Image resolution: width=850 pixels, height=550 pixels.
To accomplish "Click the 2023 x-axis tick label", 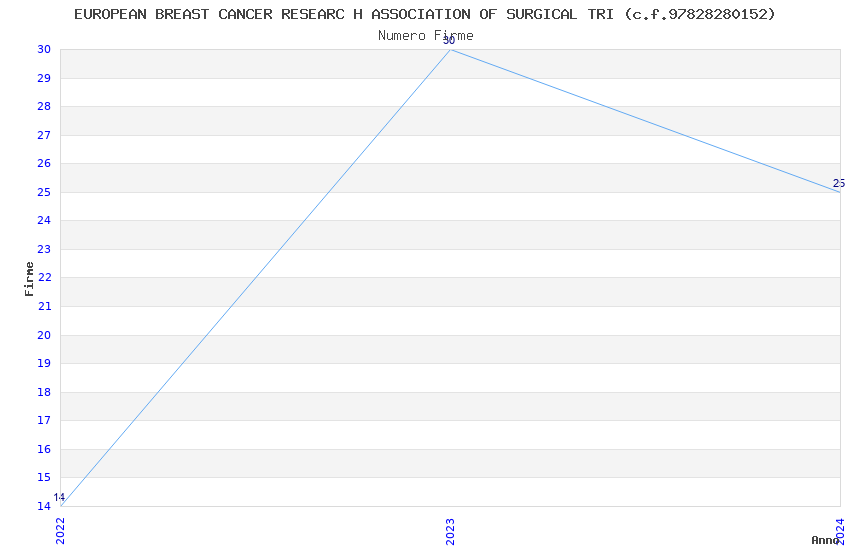I will pos(450,531).
